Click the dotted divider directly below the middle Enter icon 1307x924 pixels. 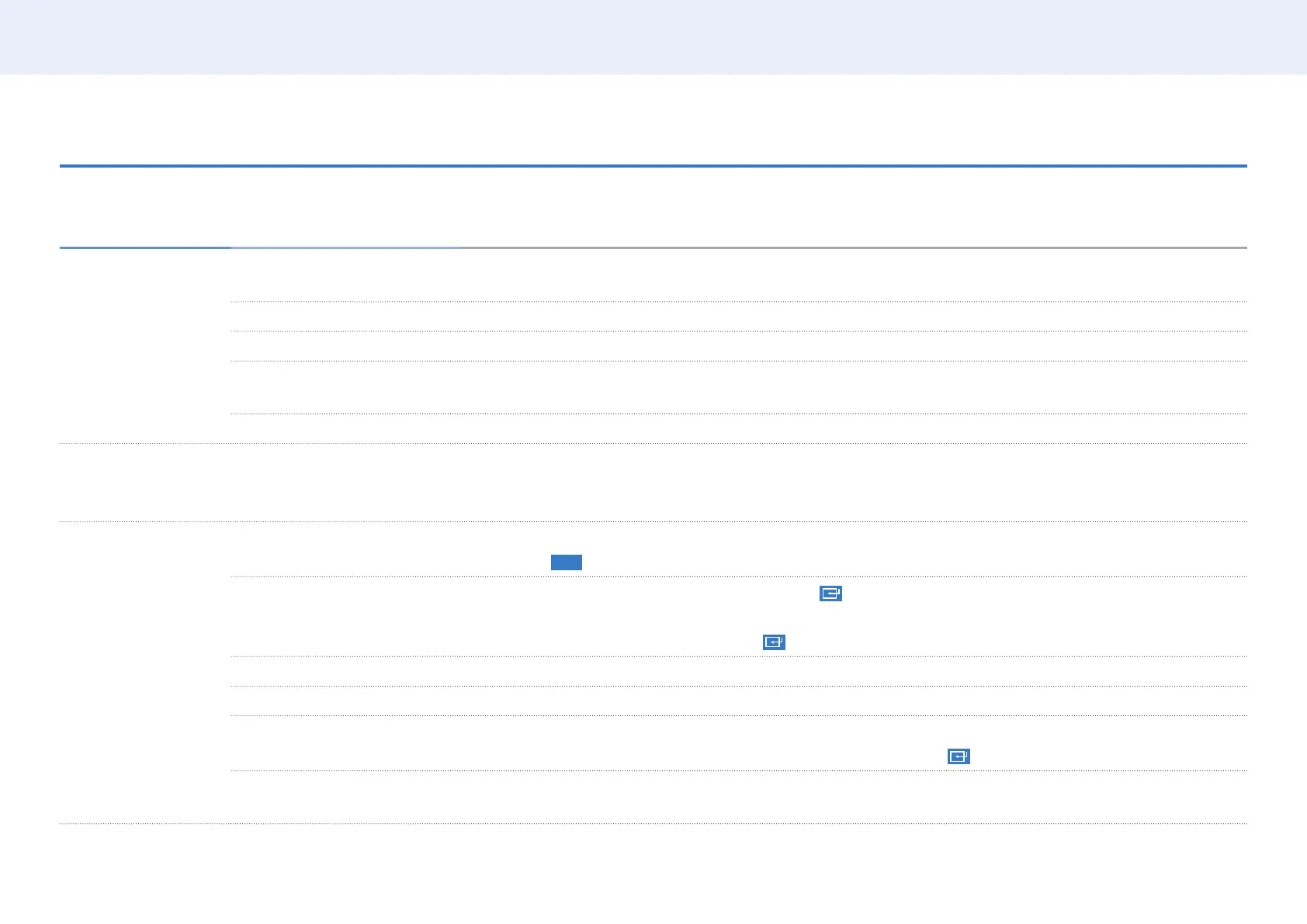coord(739,657)
